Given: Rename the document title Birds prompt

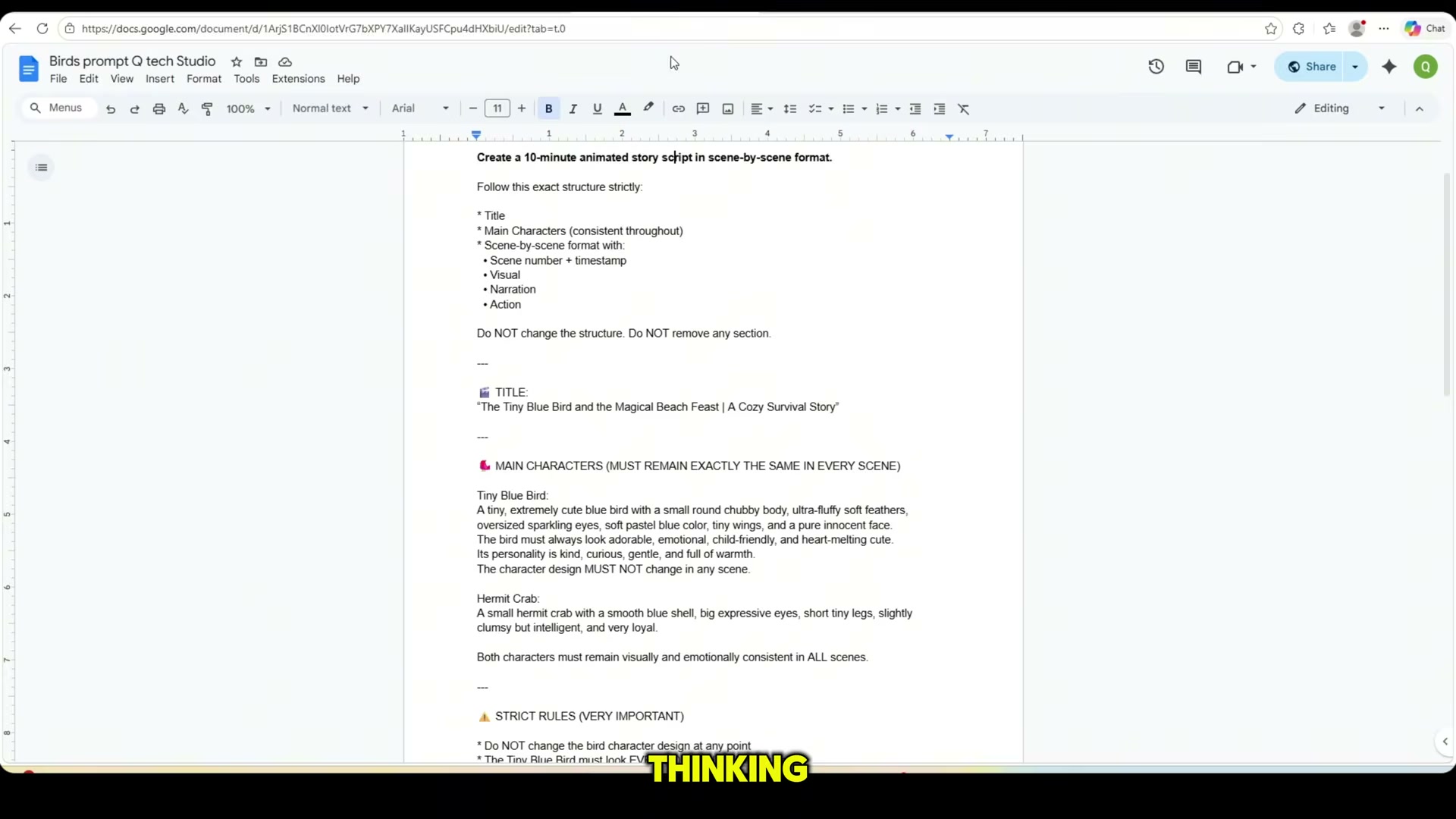Looking at the screenshot, I should point(133,61).
